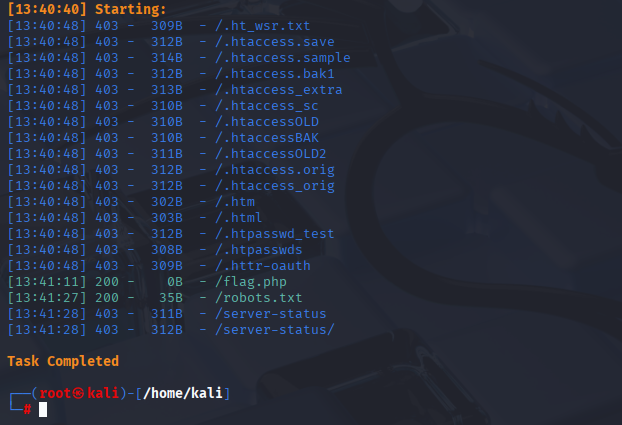Click the 302B size value

coord(167,202)
